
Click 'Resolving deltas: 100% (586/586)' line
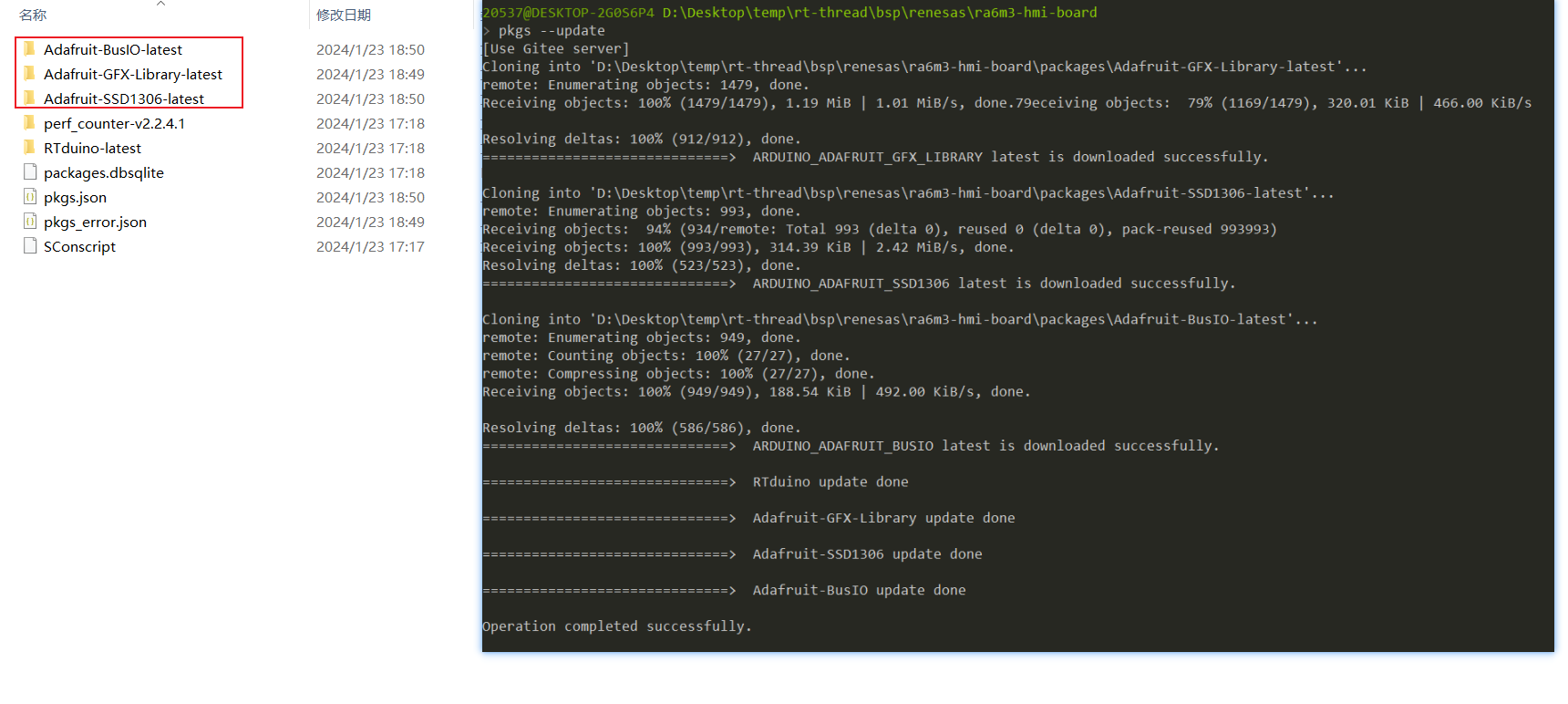pyautogui.click(x=642, y=428)
